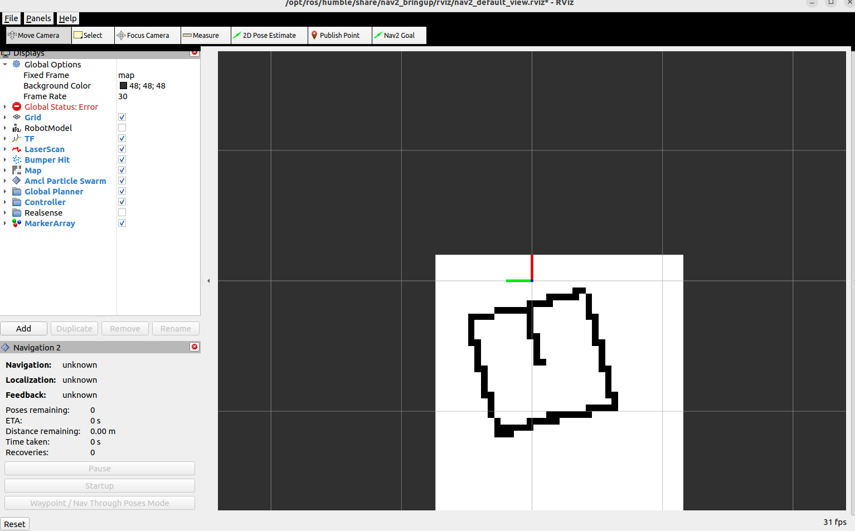Close the Displays panel
Image resolution: width=855 pixels, height=532 pixels.
(x=194, y=53)
